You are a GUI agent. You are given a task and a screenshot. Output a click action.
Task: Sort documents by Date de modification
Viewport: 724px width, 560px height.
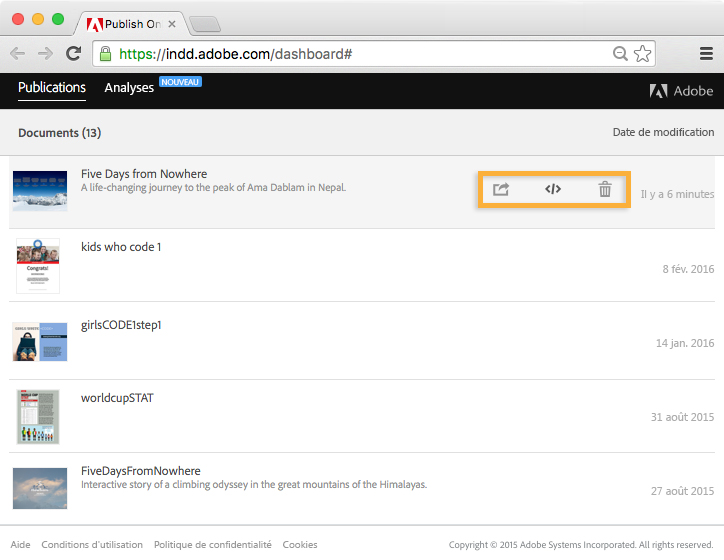(x=663, y=132)
